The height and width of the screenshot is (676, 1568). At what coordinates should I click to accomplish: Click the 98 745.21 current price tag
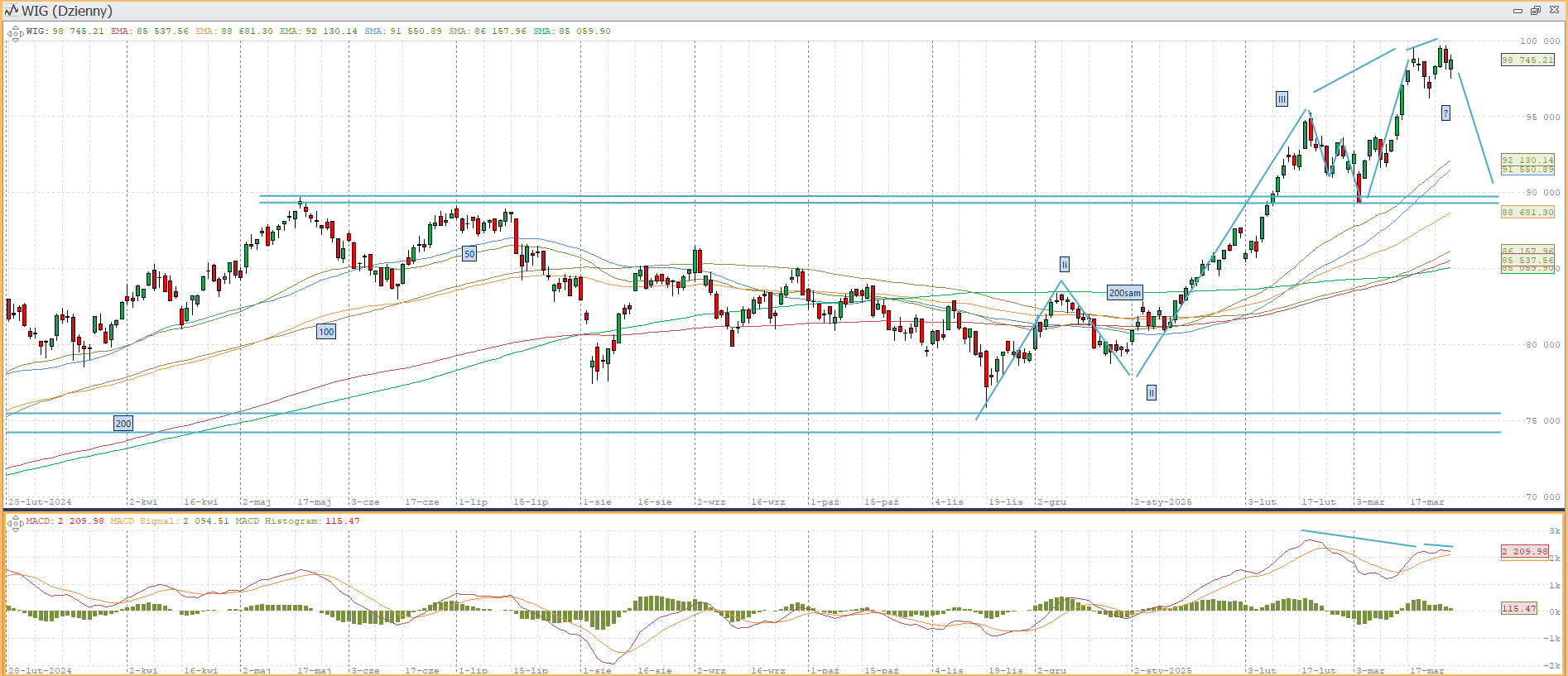pyautogui.click(x=1527, y=60)
